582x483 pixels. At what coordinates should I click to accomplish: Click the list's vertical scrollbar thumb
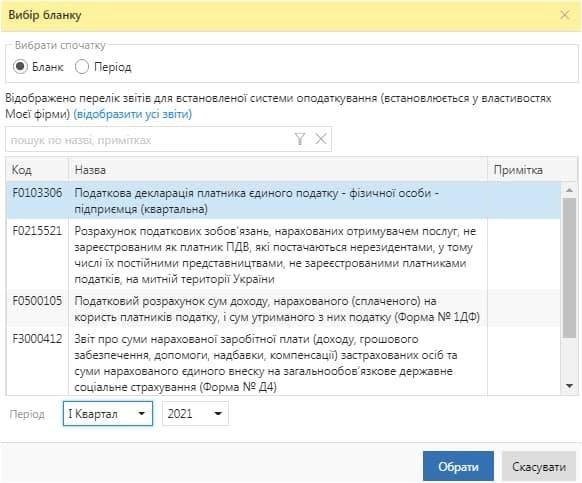click(x=569, y=268)
